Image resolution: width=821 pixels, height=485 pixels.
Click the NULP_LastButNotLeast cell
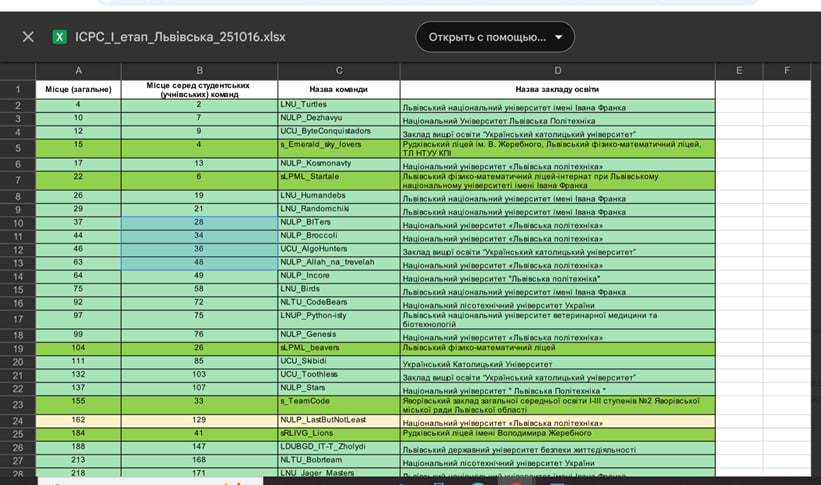(x=339, y=421)
